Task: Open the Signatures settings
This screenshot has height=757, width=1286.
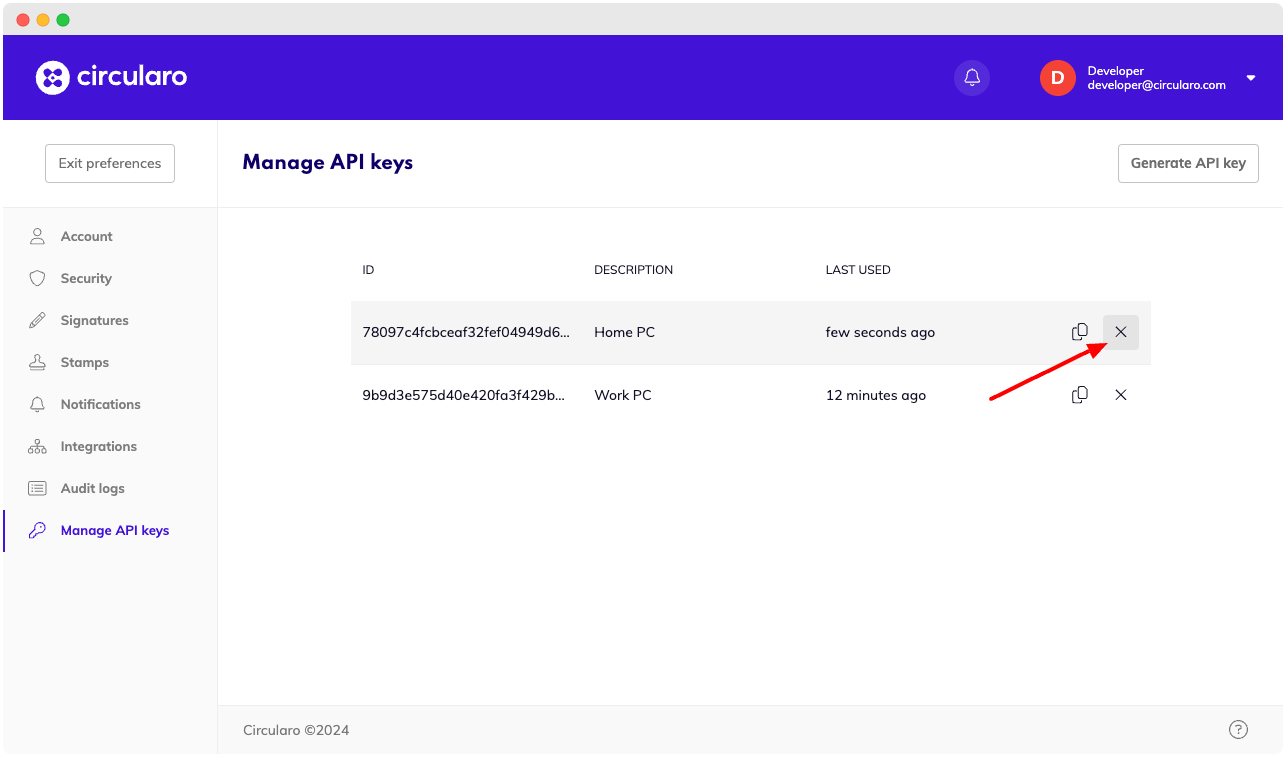Action: [x=95, y=320]
